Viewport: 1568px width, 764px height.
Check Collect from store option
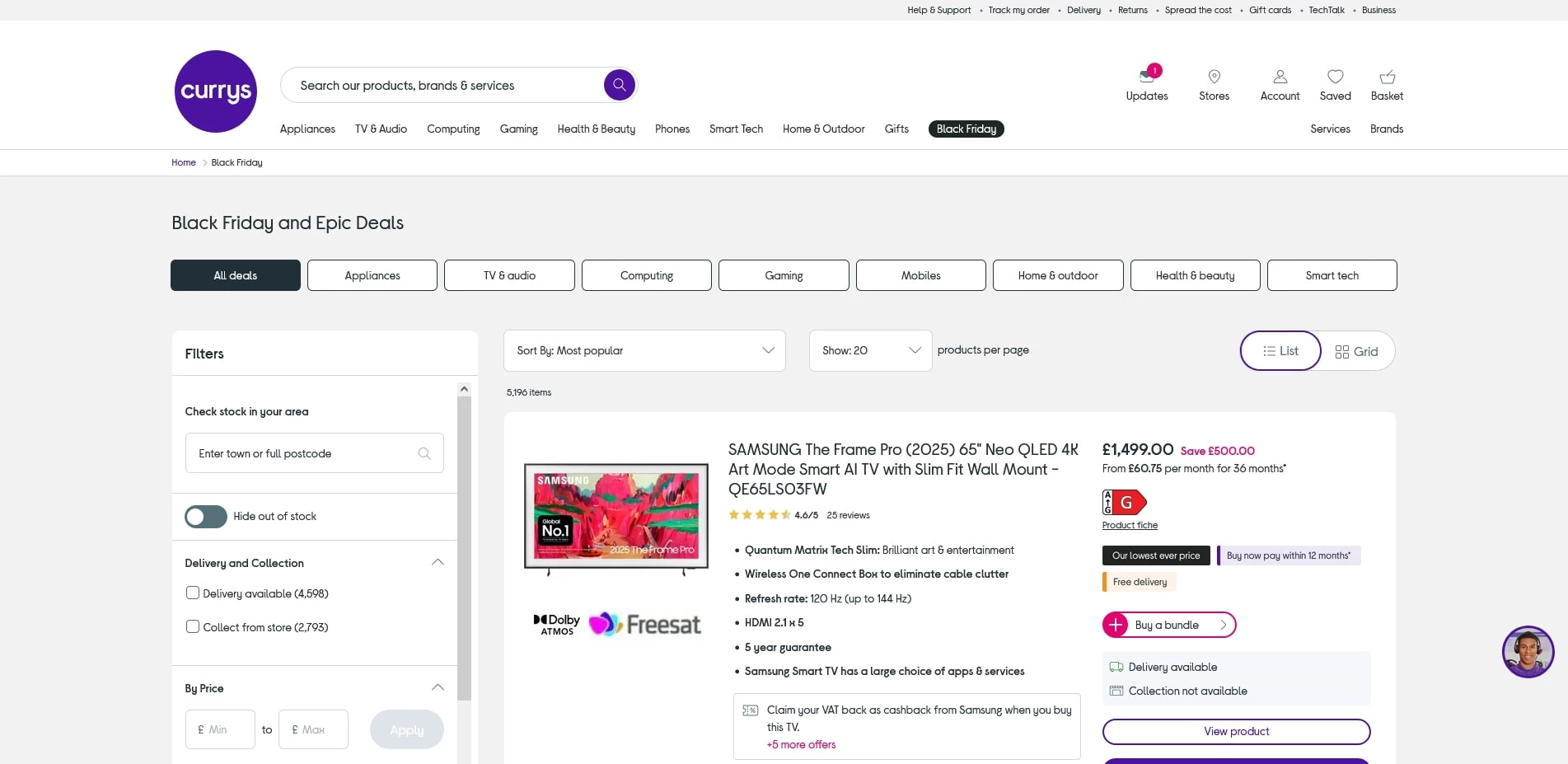(192, 626)
